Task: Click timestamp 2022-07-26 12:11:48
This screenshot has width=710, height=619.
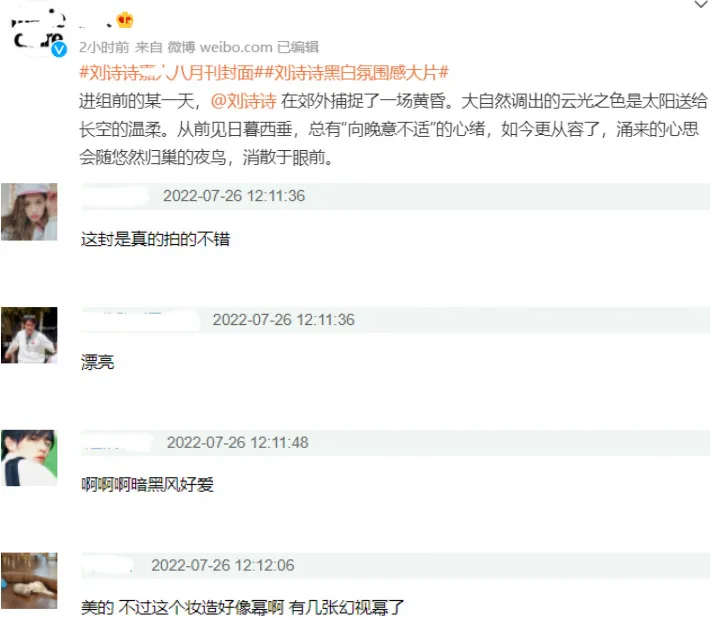Action: coord(238,442)
